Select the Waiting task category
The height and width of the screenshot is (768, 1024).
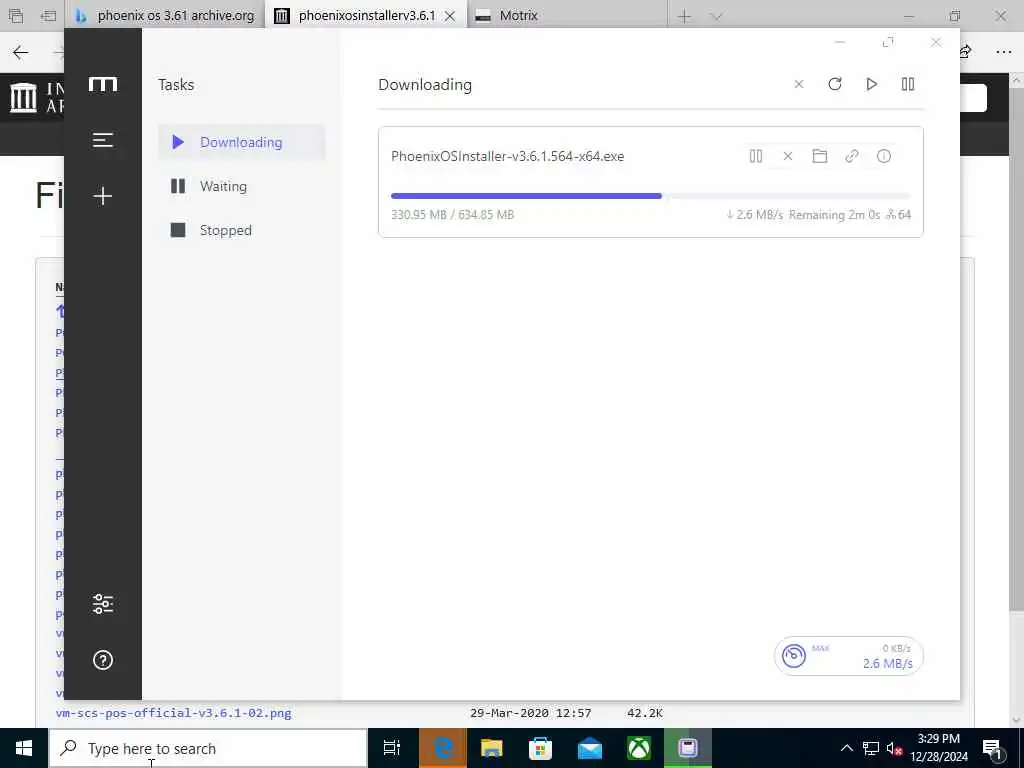242,186
